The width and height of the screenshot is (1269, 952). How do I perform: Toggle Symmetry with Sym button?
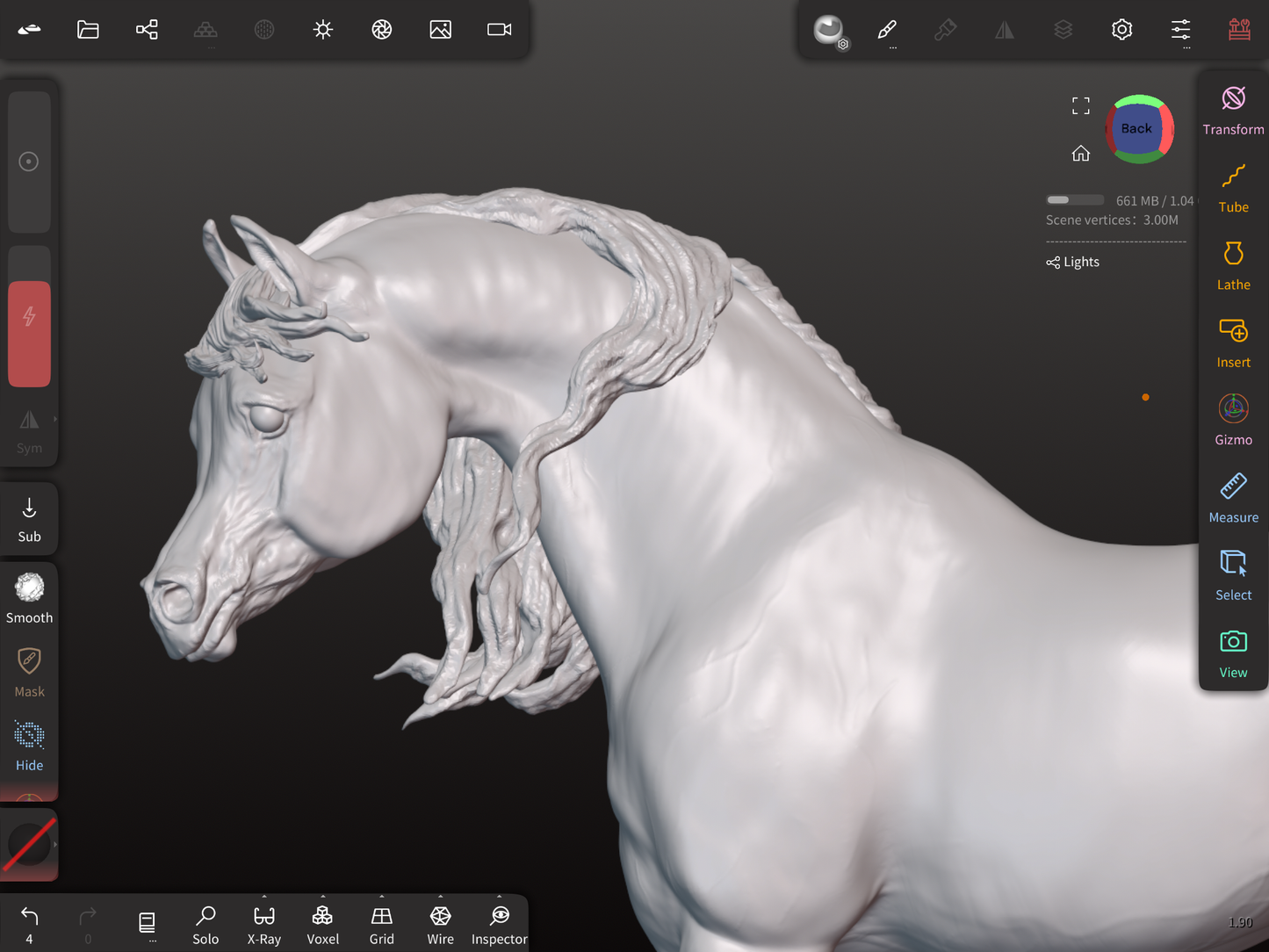pos(29,430)
